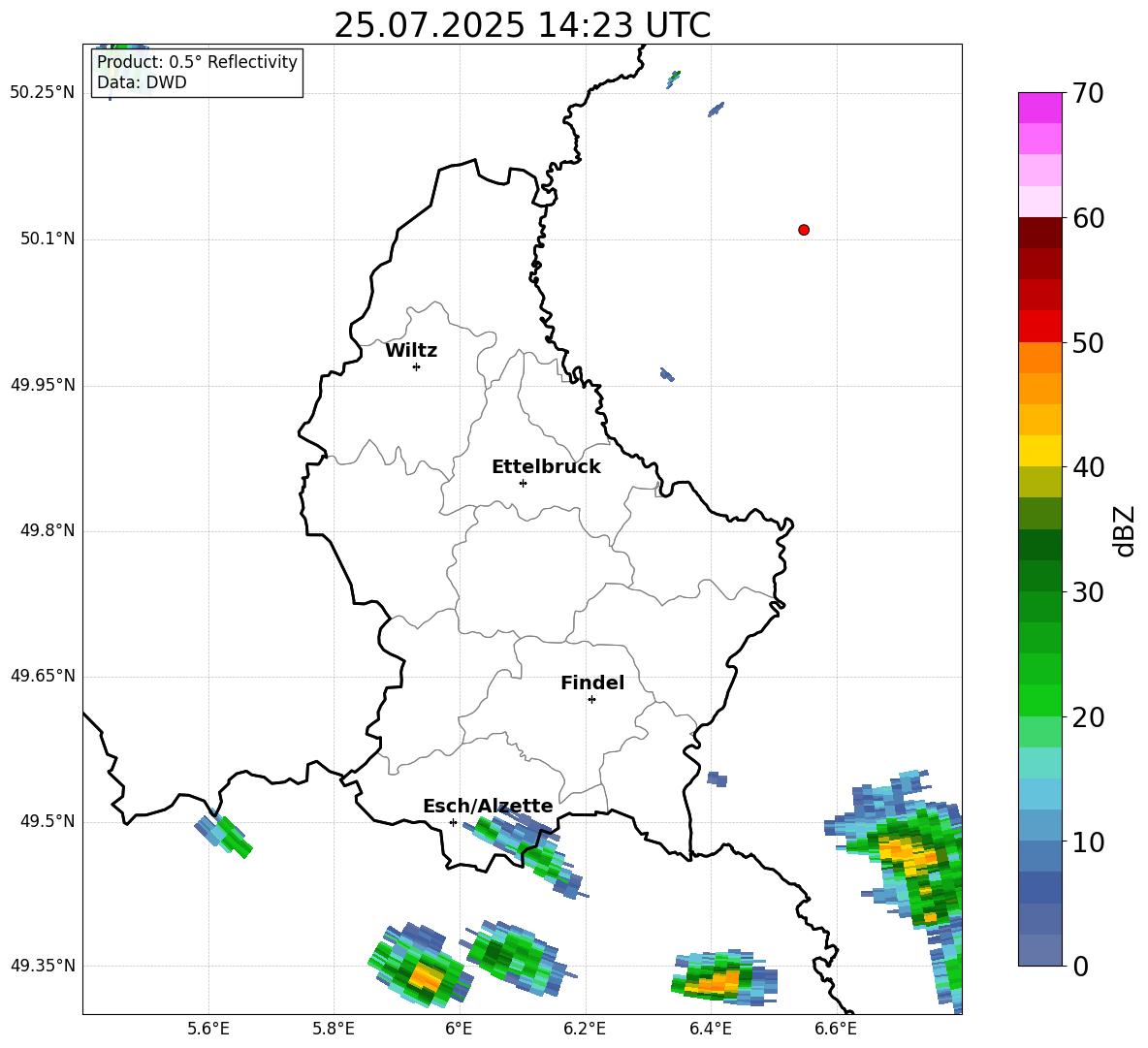Click the dBZ colorbar axis label

pyautogui.click(x=1124, y=530)
